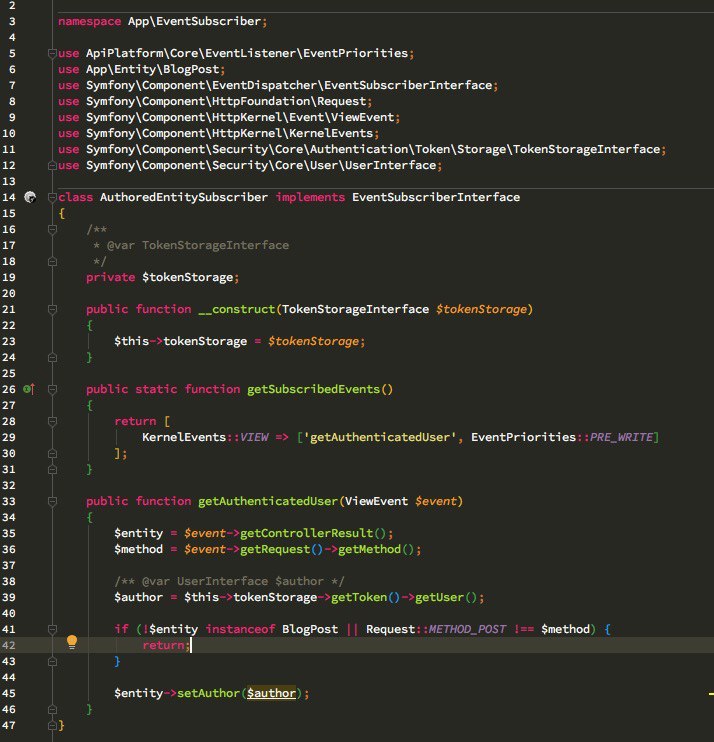Click line number 42 in the gutter
The height and width of the screenshot is (742, 714).
point(9,645)
